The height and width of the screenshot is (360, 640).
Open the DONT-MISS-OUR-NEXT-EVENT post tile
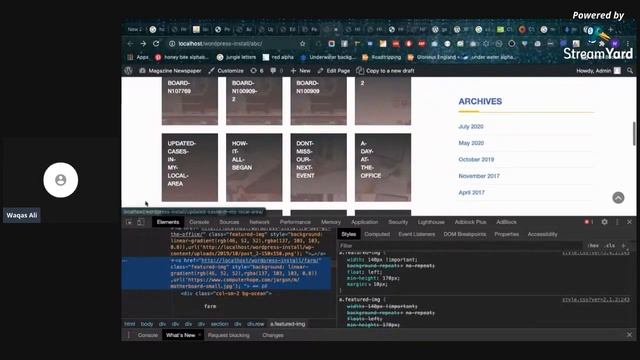[318, 167]
